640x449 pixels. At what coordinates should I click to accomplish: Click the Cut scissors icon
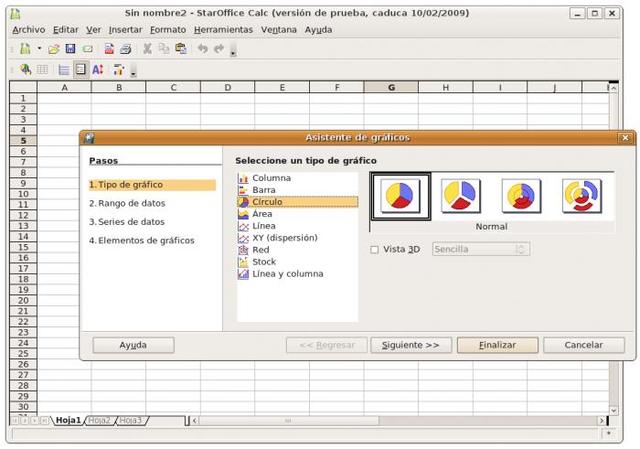(147, 49)
